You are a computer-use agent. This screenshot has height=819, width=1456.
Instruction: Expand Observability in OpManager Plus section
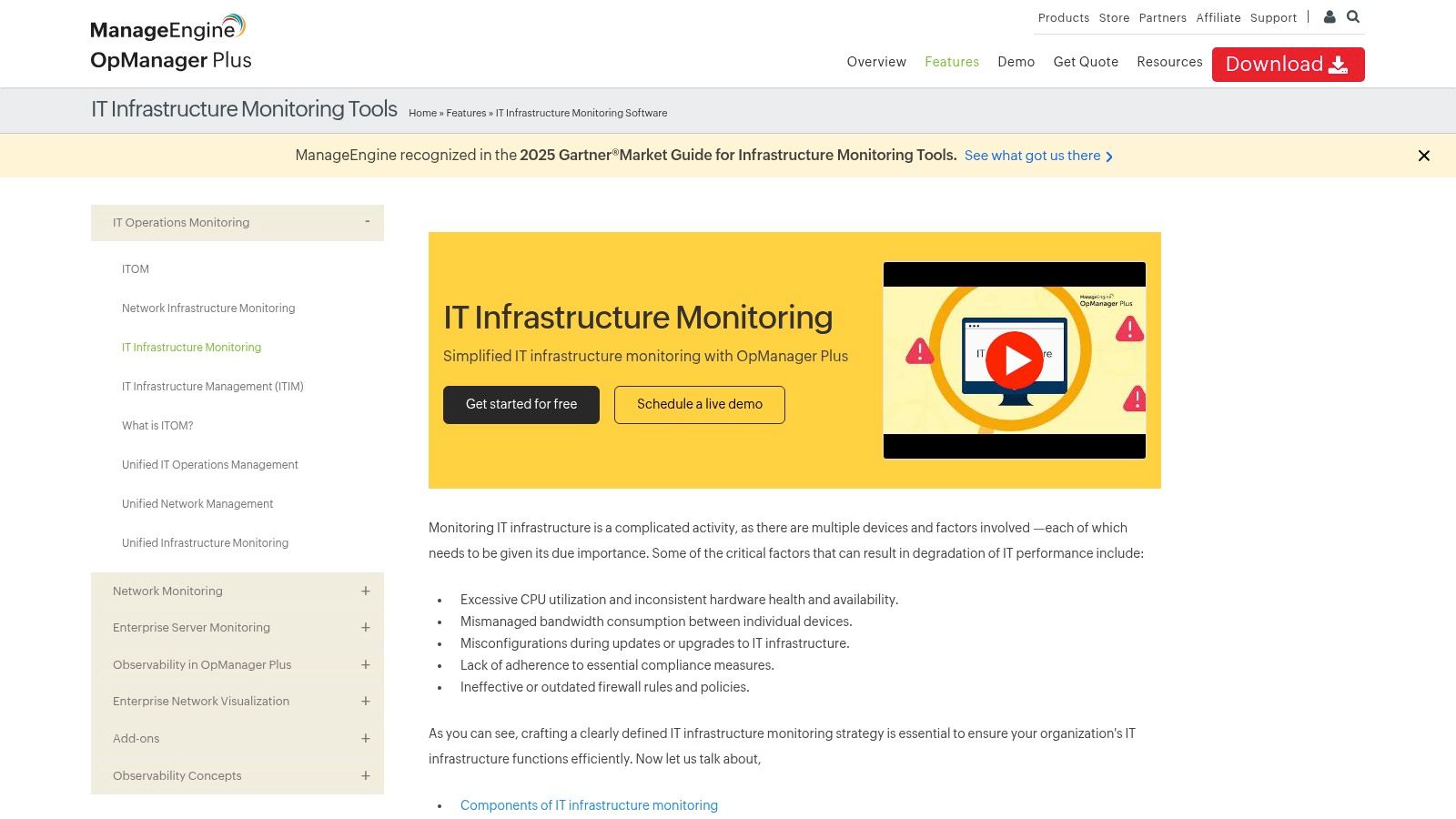coord(238,664)
